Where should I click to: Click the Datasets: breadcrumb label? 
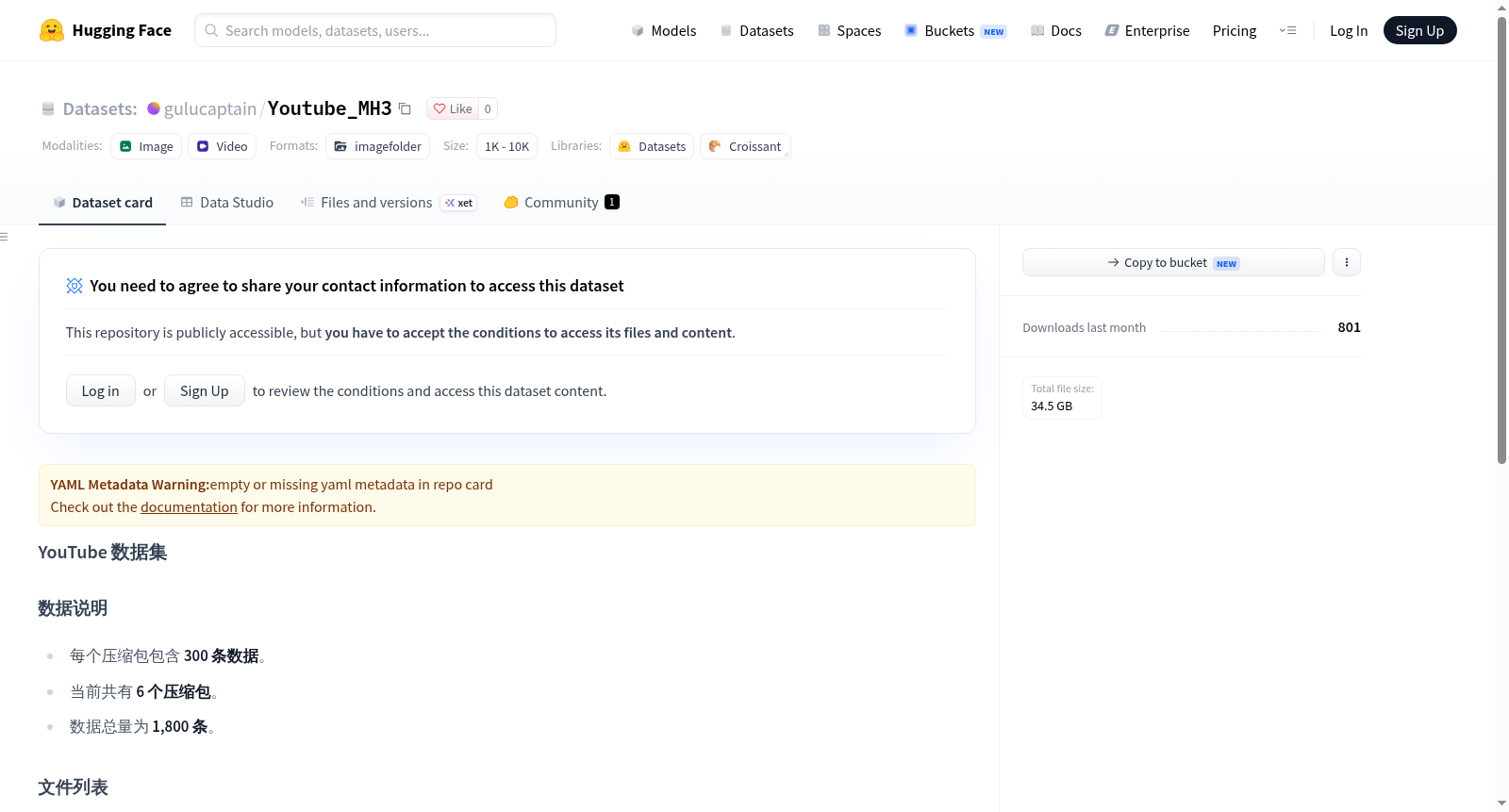click(100, 108)
